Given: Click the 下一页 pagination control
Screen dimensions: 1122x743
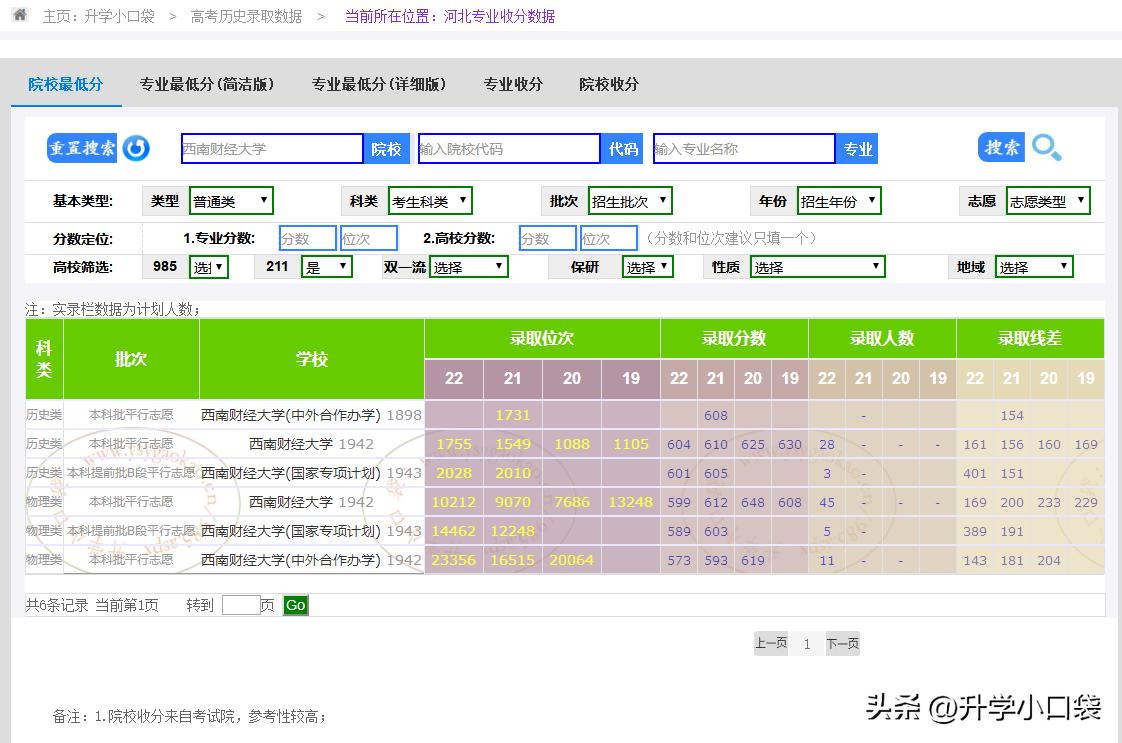Looking at the screenshot, I should (841, 644).
